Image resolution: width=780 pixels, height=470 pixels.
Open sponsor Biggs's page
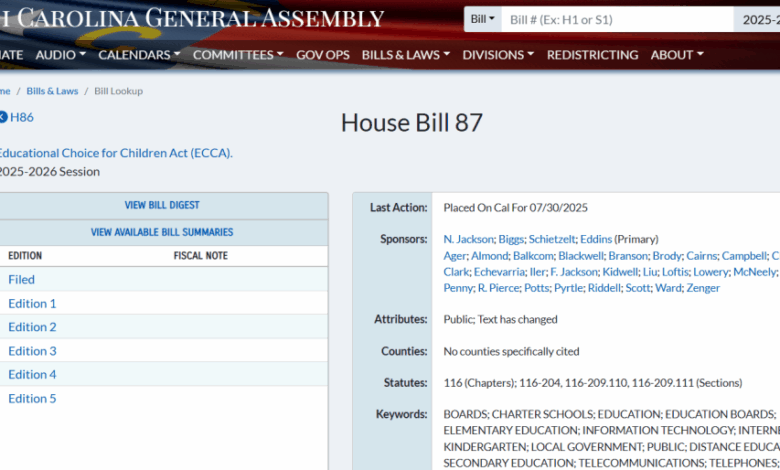tap(511, 239)
